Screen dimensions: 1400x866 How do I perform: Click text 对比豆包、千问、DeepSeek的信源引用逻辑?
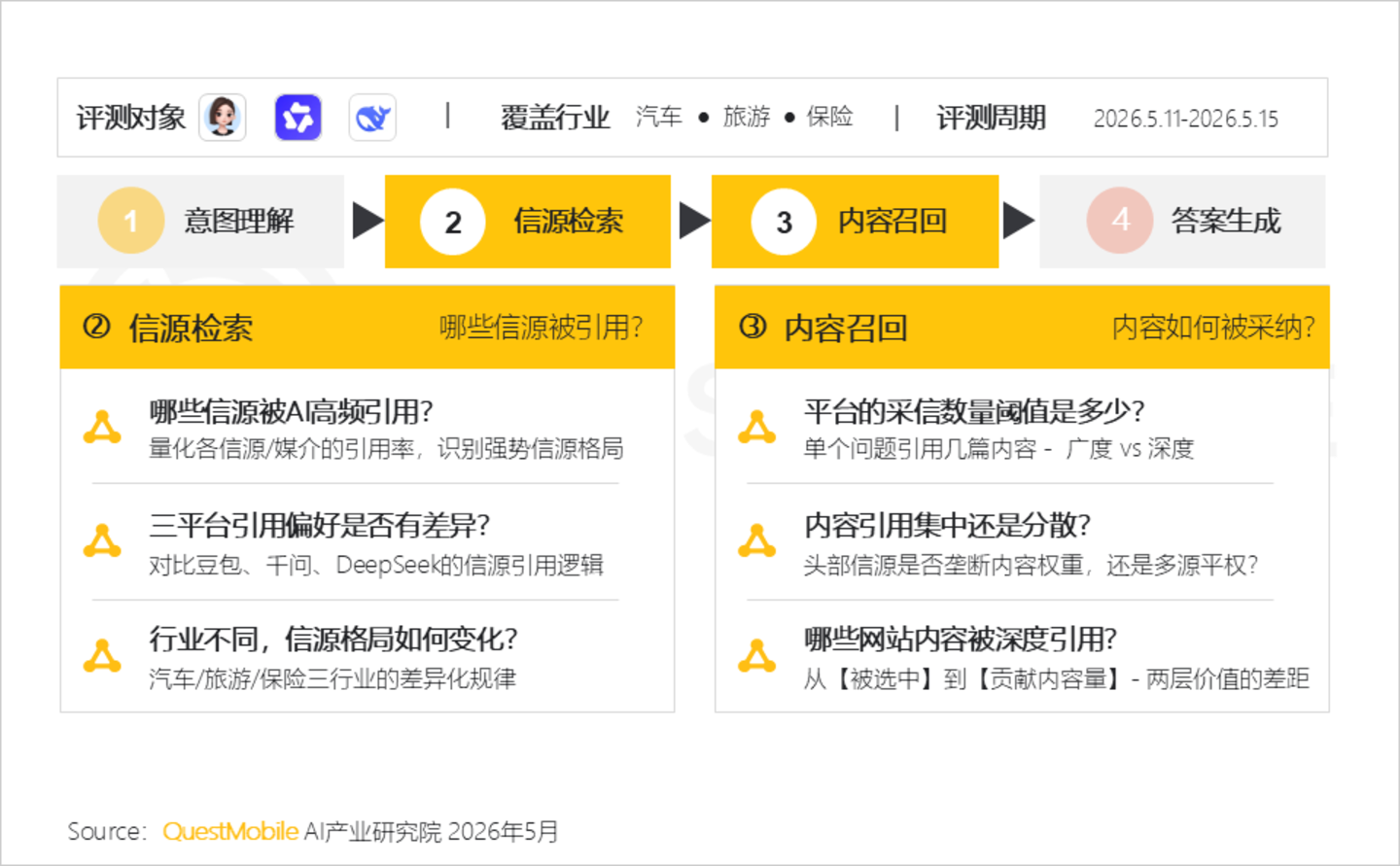tap(376, 565)
